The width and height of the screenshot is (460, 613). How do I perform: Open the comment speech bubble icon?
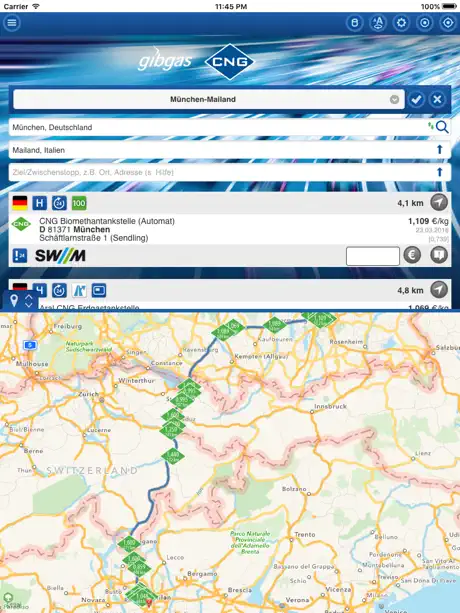coord(439,255)
